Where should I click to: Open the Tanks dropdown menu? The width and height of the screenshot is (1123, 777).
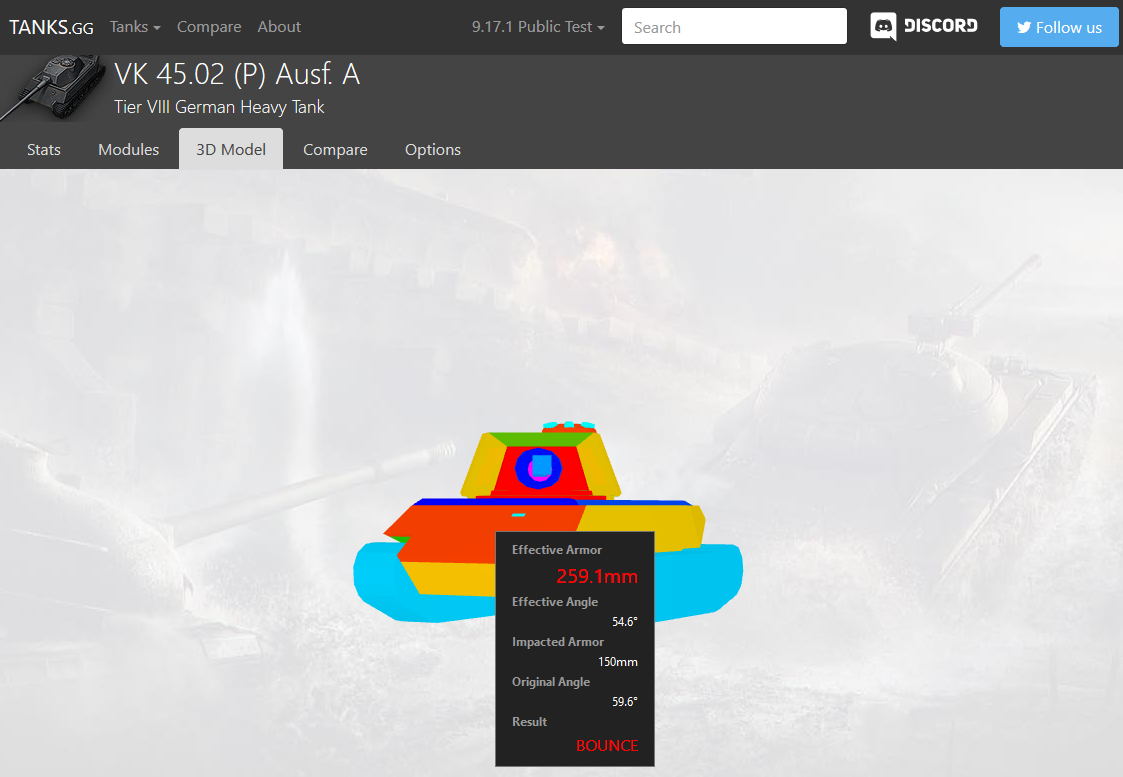pyautogui.click(x=135, y=27)
